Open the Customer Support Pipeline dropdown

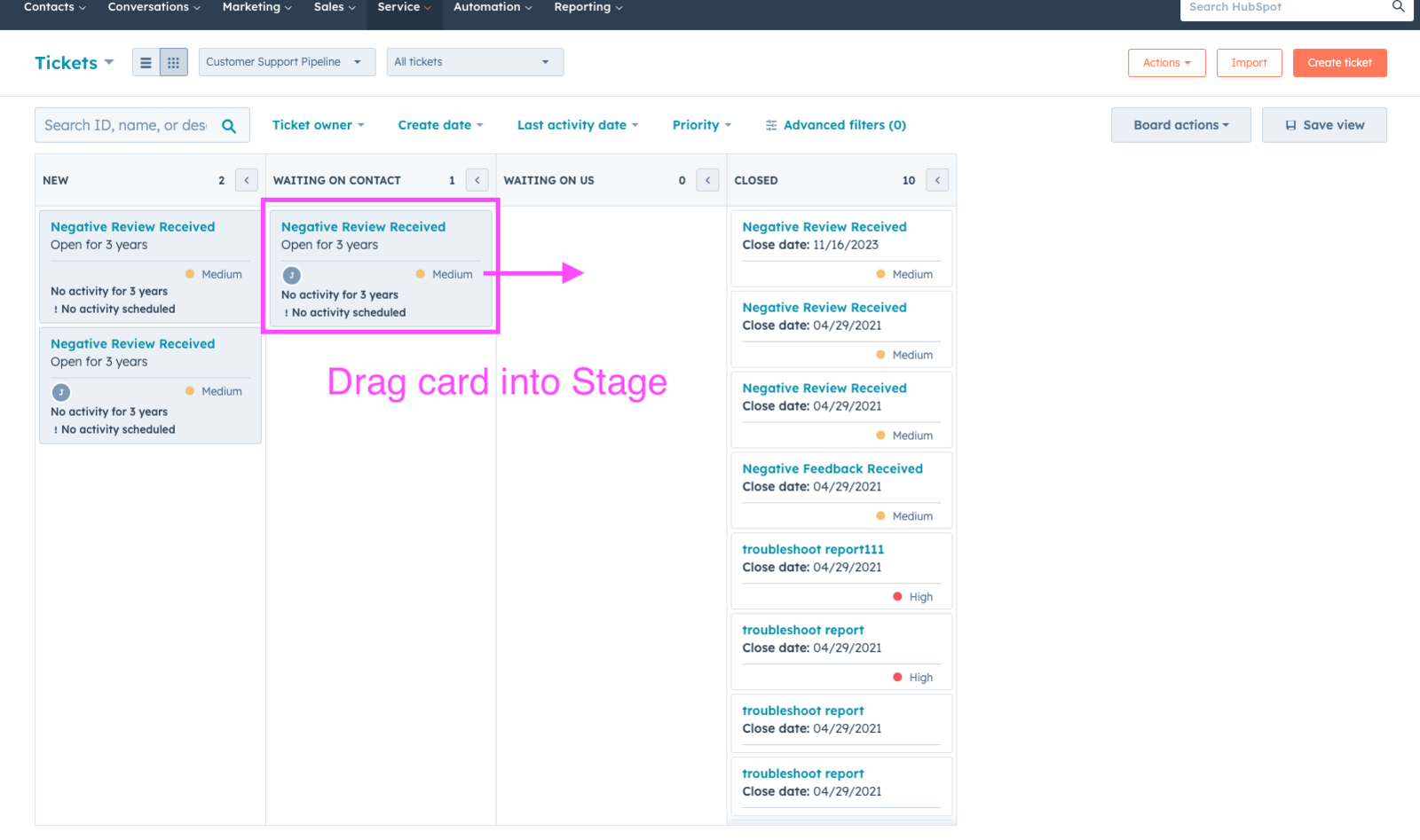point(286,62)
